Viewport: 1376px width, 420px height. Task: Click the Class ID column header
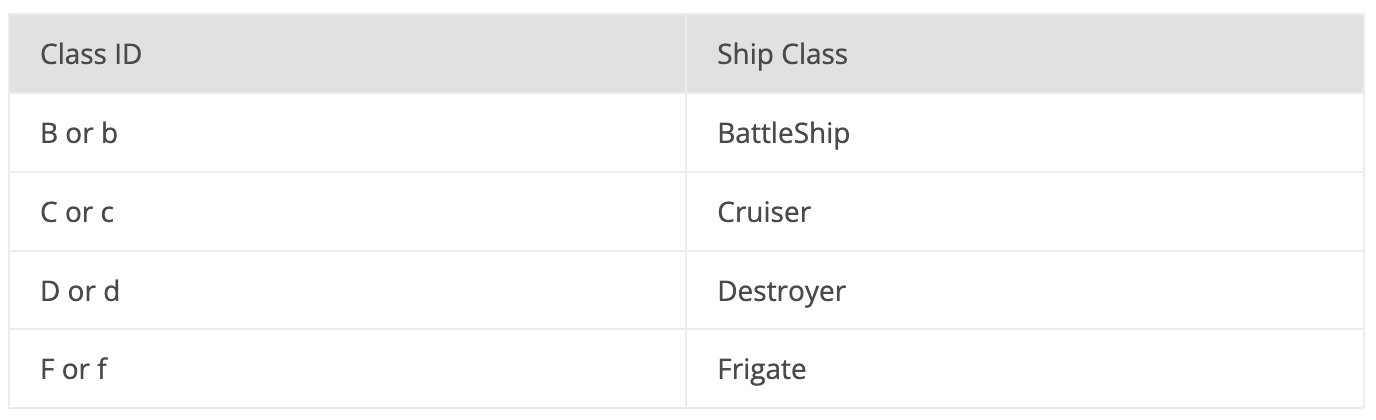pyautogui.click(x=347, y=54)
